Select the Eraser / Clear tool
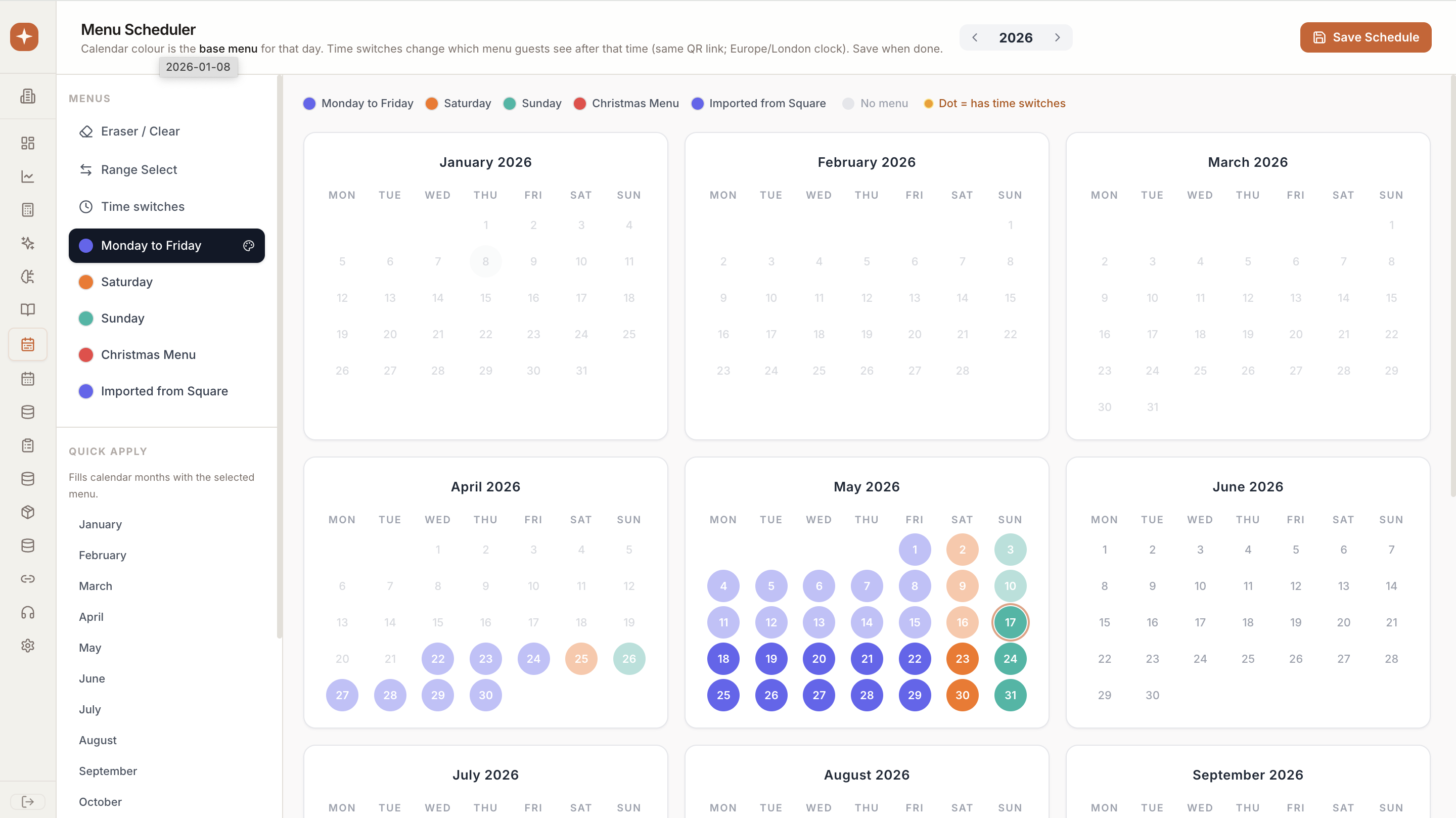 167,131
